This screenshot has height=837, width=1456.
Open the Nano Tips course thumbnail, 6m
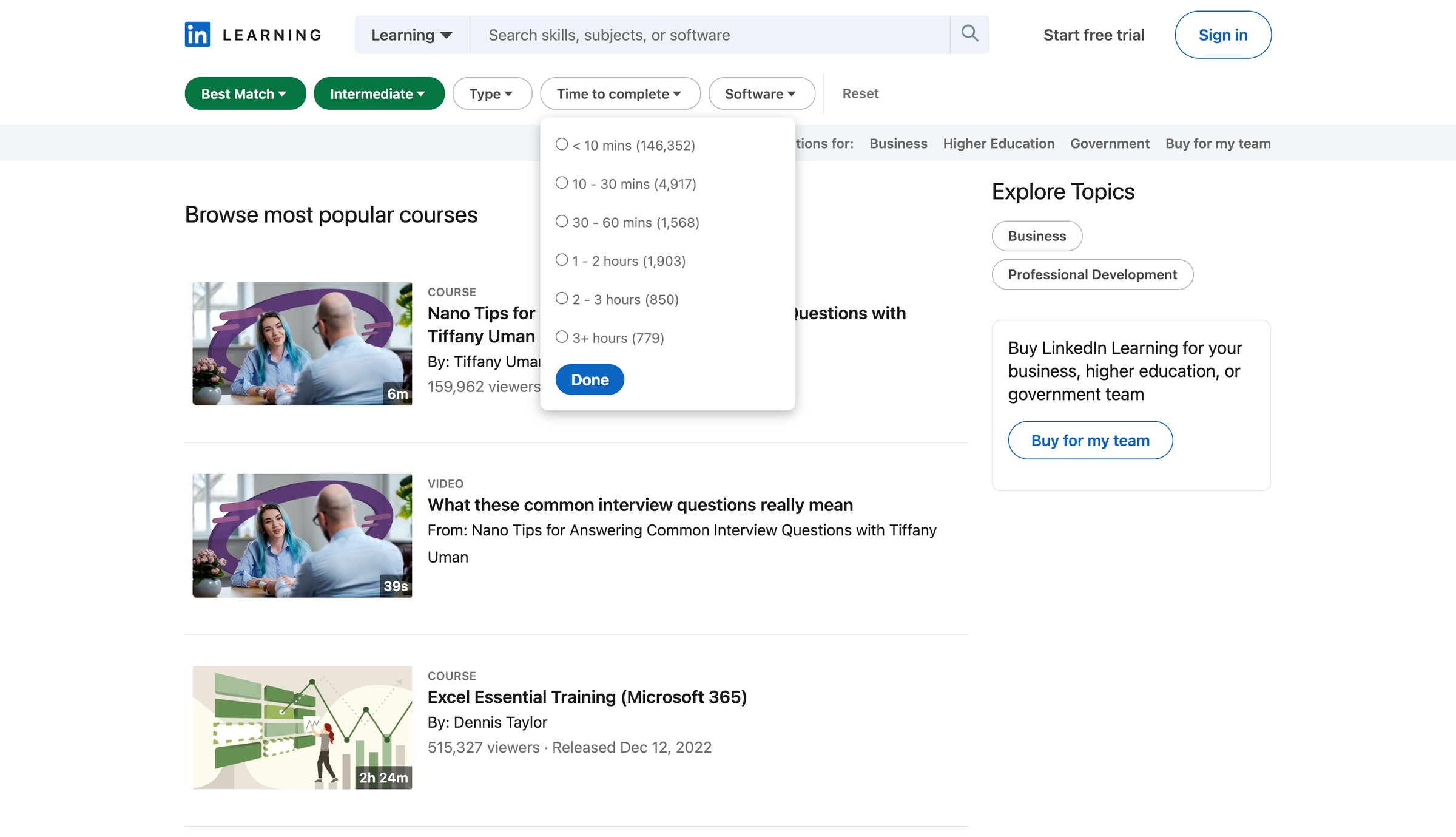coord(302,344)
